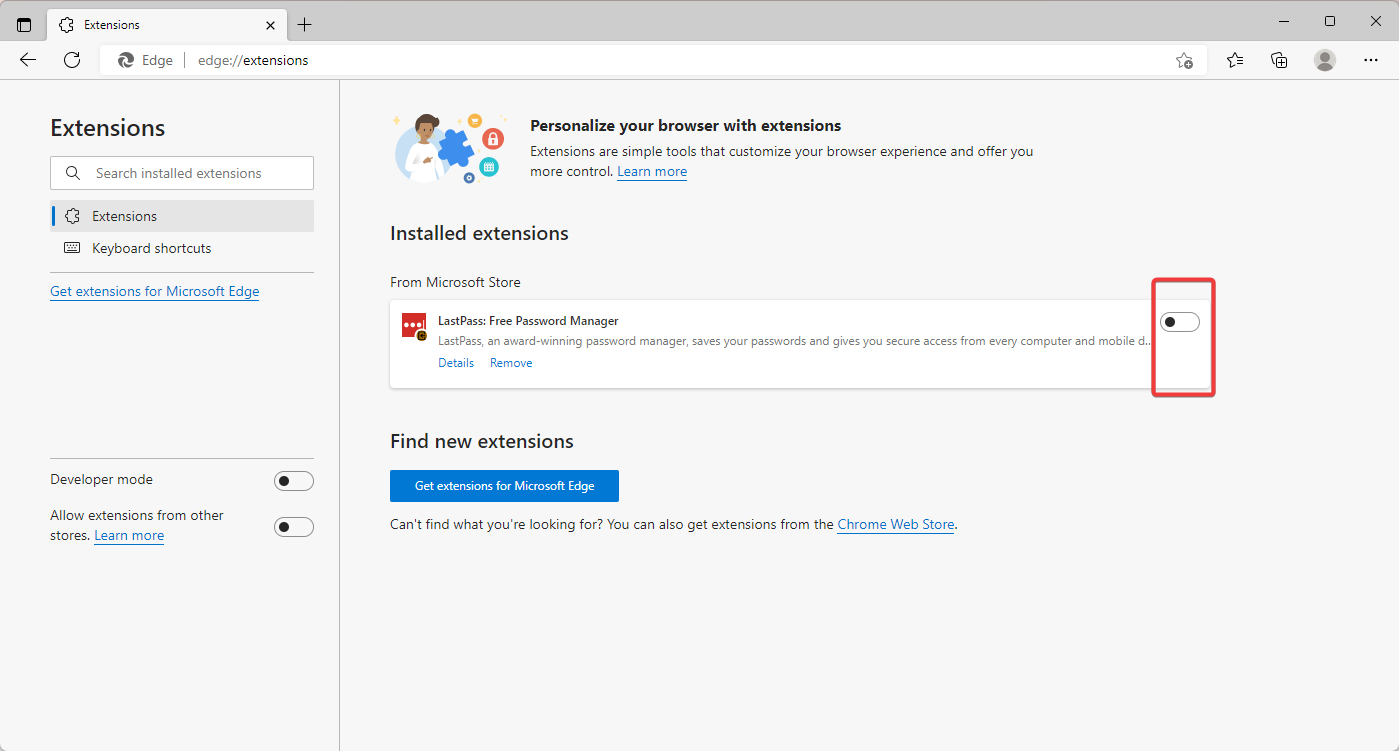Enable the LastPass extension toggle

tap(1180, 322)
